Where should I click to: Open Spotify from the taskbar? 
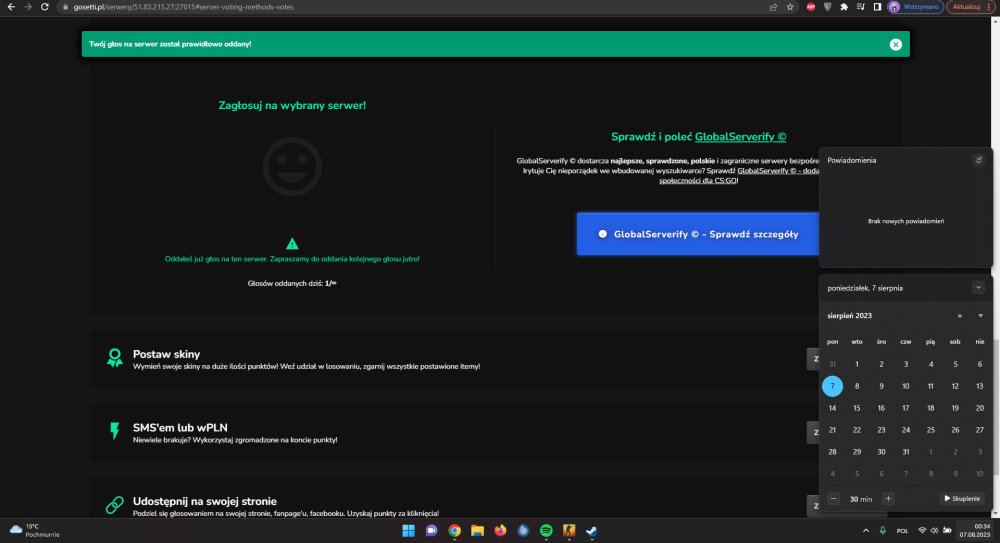[x=546, y=530]
